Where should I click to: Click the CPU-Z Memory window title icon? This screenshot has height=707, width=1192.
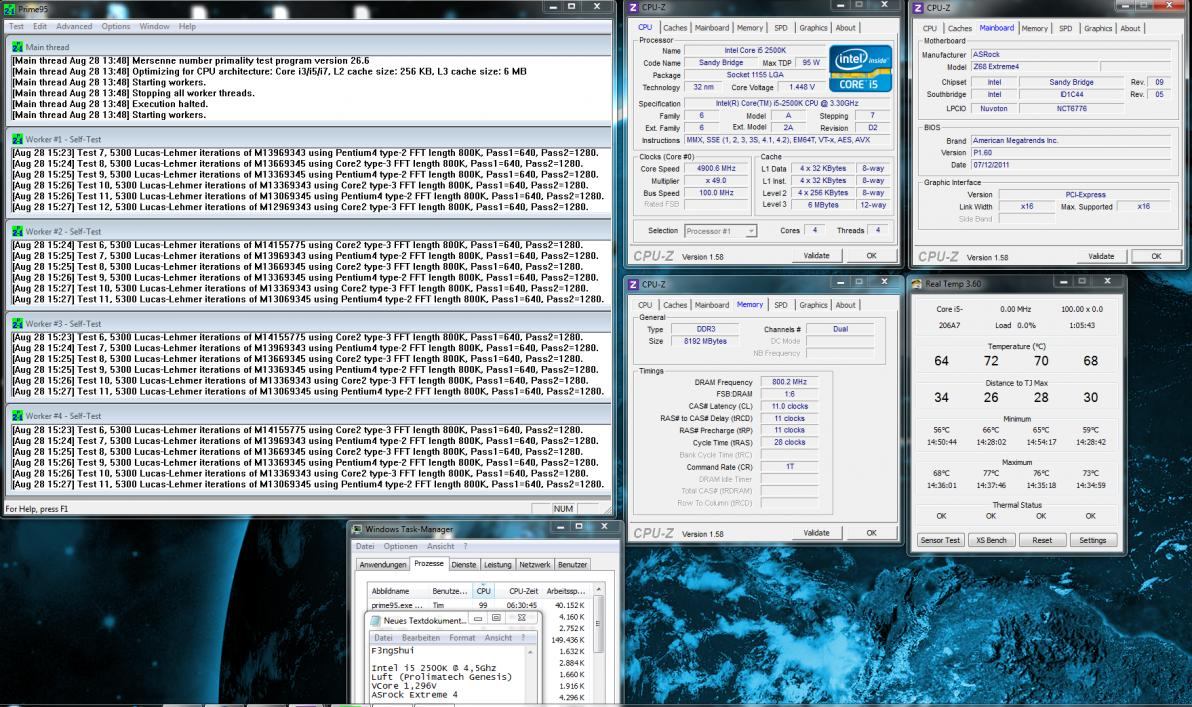click(x=633, y=284)
